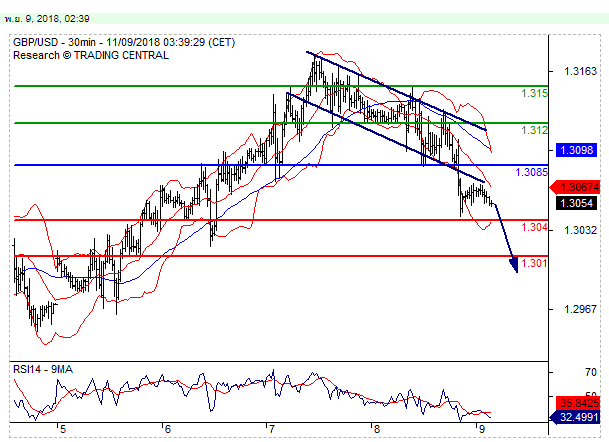Click the red 1.301 support label
The image size is (609, 442).
pyautogui.click(x=534, y=263)
